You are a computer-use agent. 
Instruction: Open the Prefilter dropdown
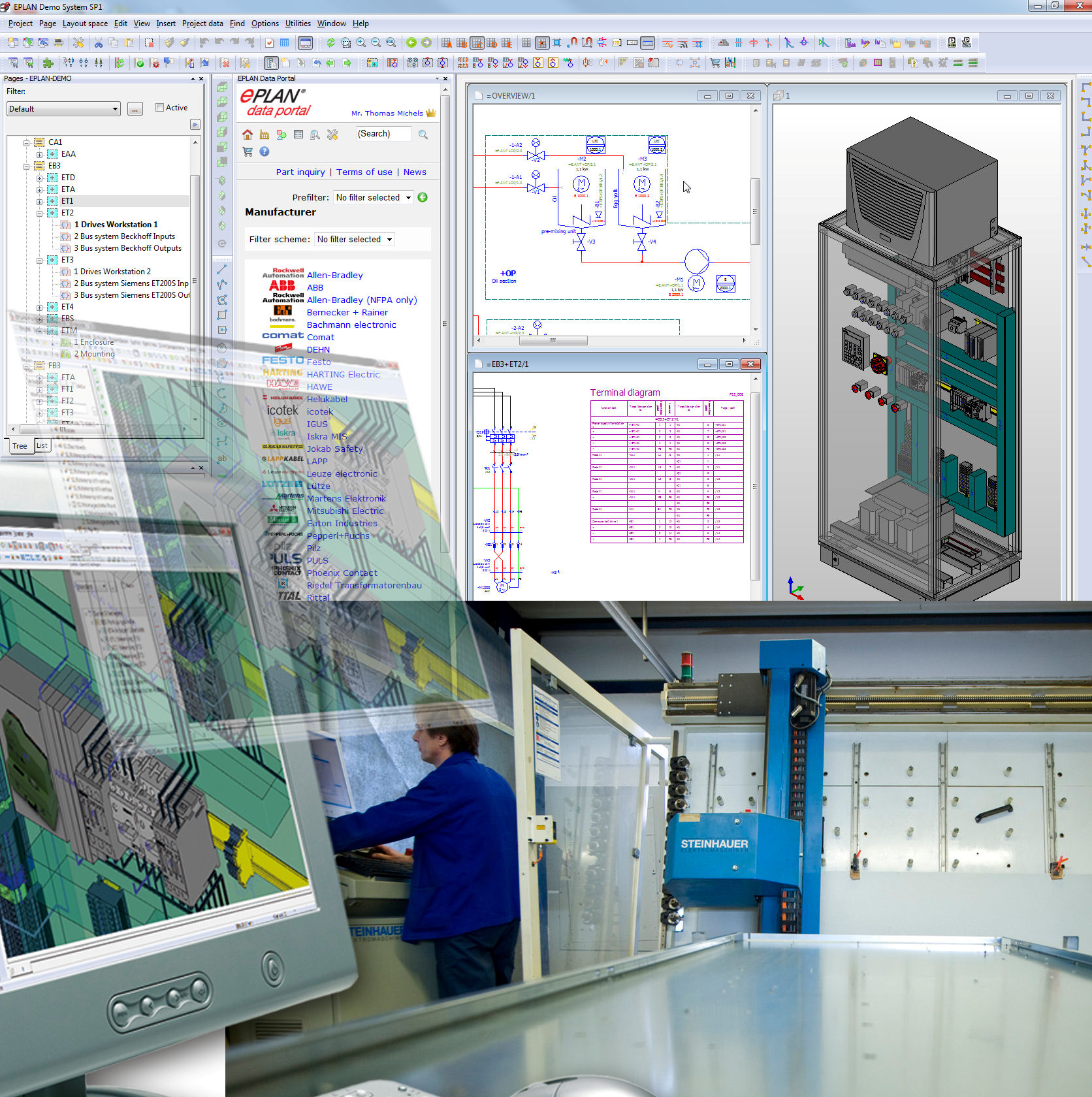click(x=374, y=198)
